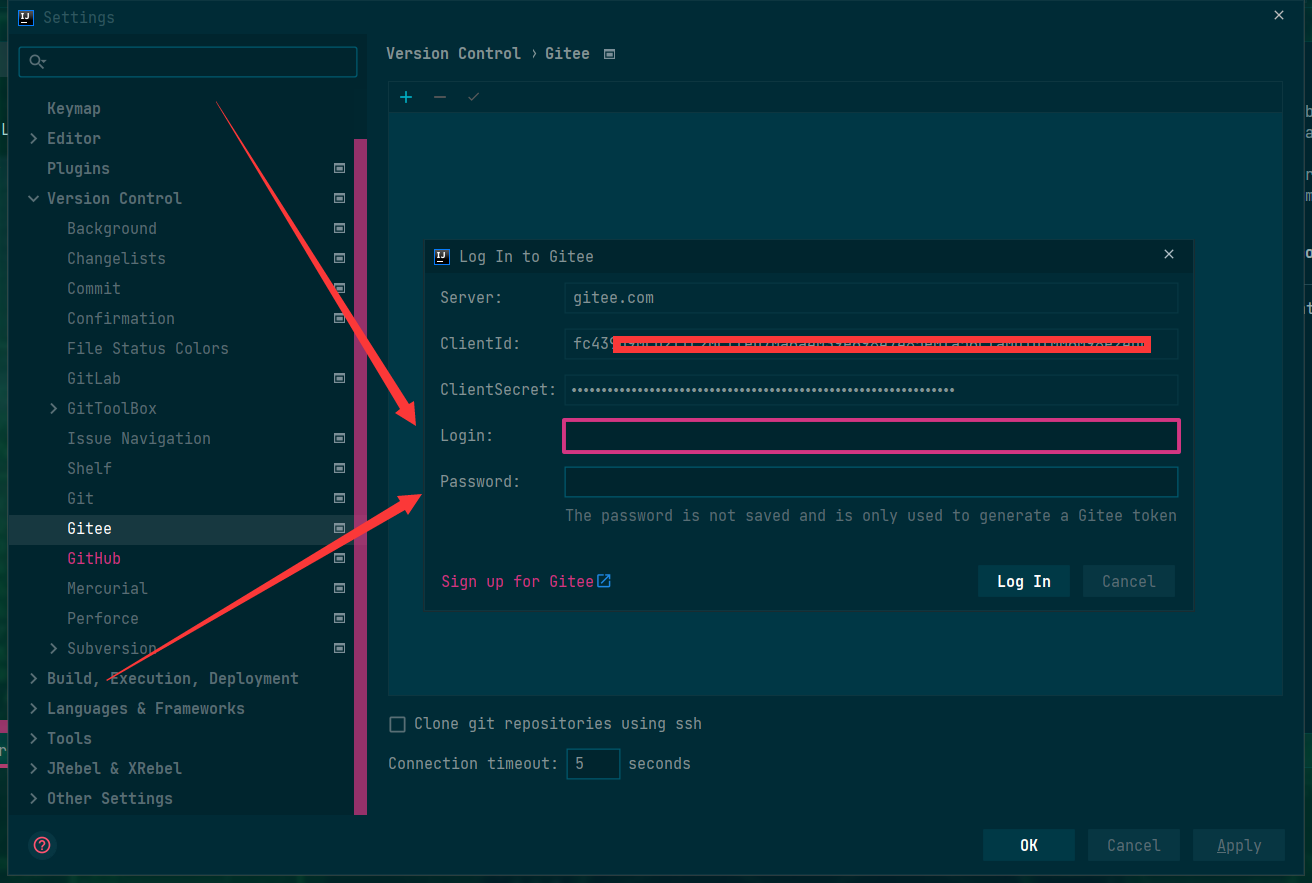
Task: Expand the GitToolBox node
Action: click(54, 408)
